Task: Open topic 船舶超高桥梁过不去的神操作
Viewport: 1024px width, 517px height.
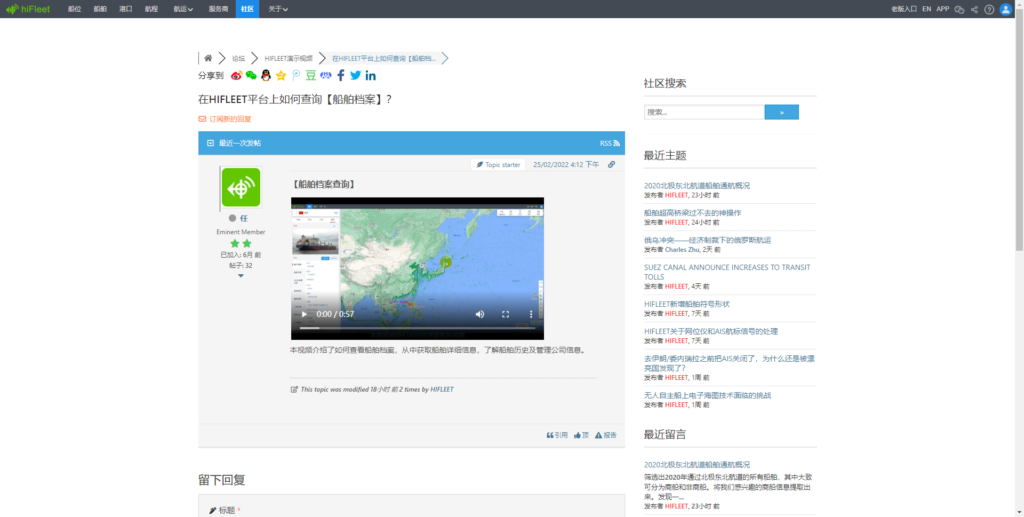Action: pos(692,213)
